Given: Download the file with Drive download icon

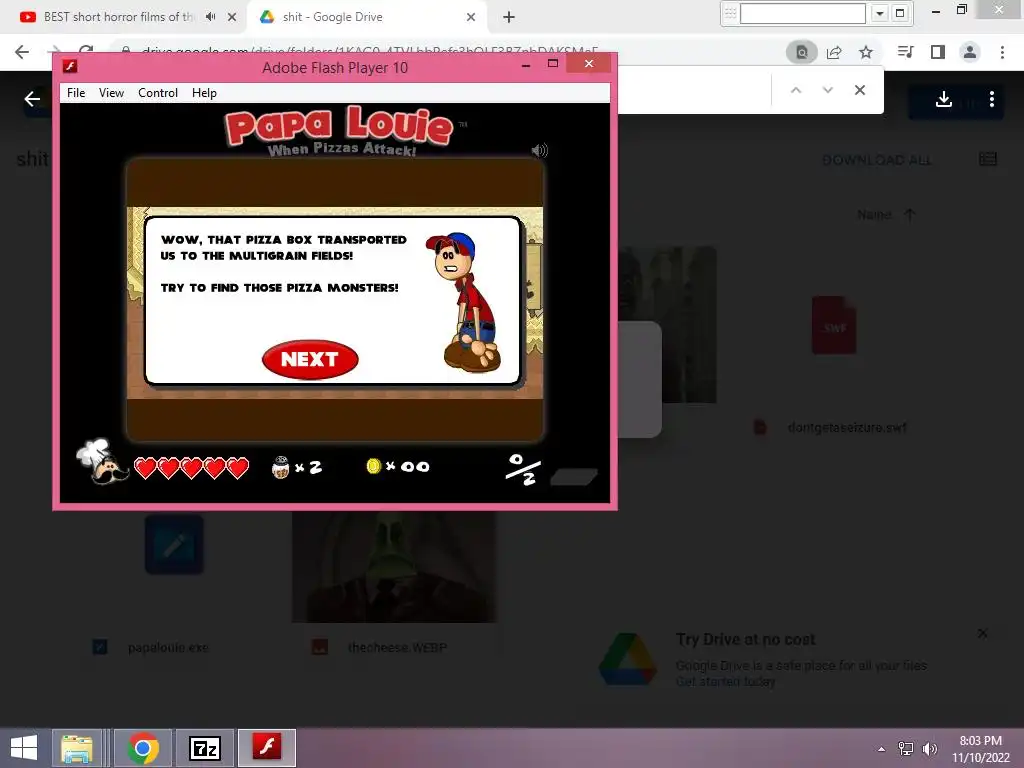Looking at the screenshot, I should pos(944,99).
